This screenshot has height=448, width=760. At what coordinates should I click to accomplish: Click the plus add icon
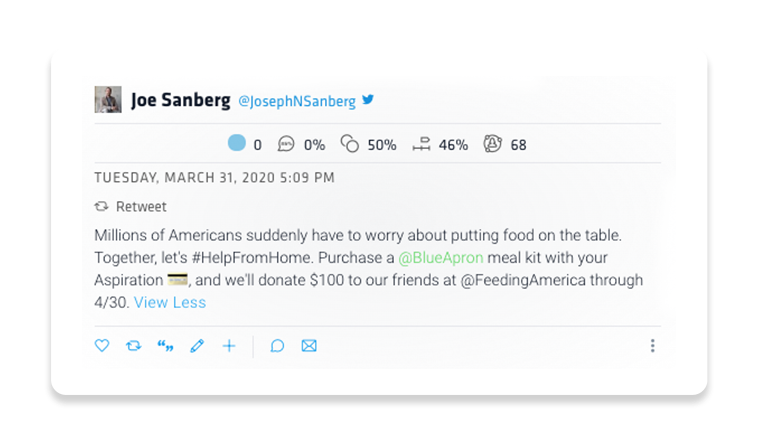tap(229, 346)
